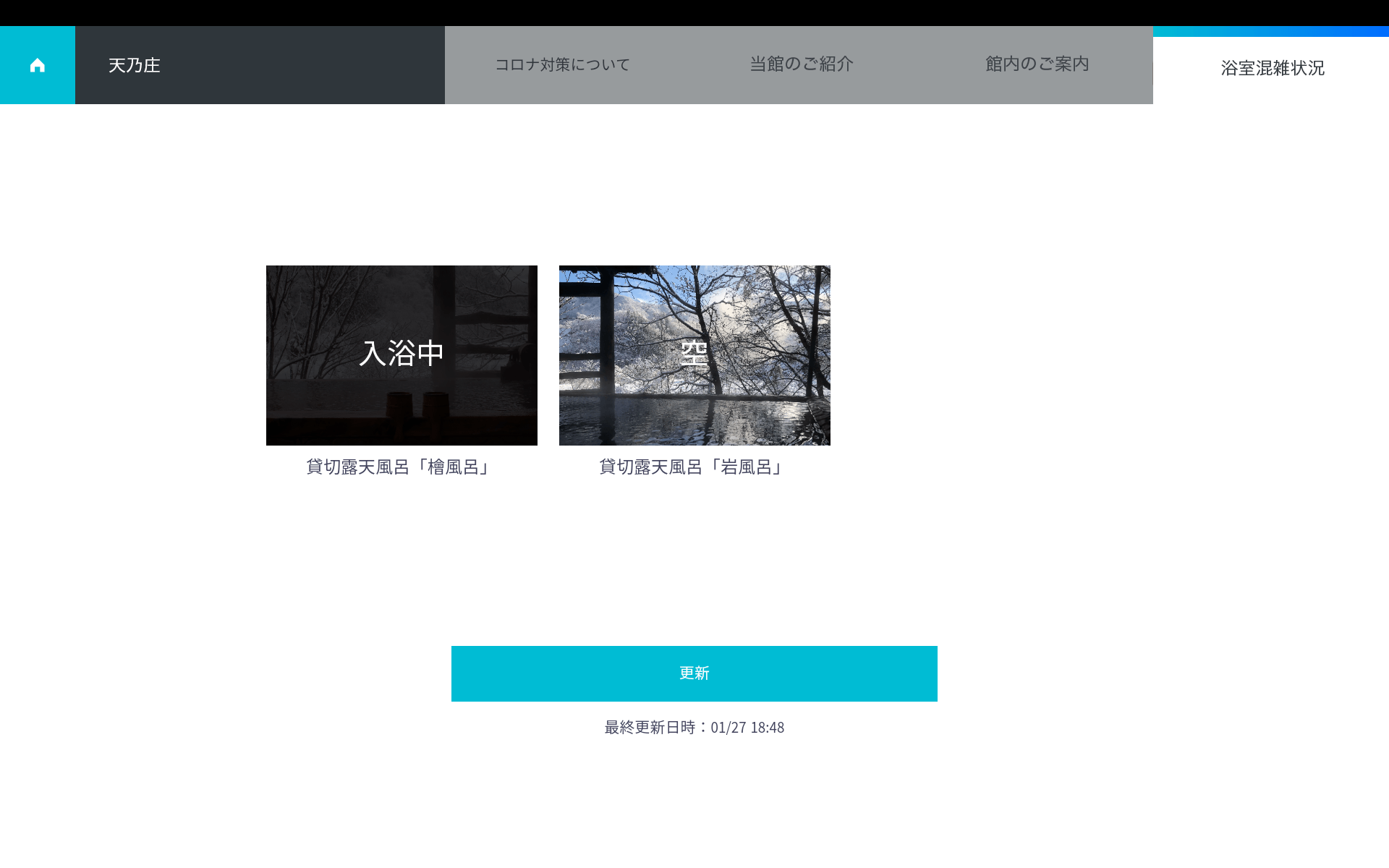The width and height of the screenshot is (1389, 868).
Task: Click the blue gradient bar above 浴室混雑状況
Action: [1270, 32]
